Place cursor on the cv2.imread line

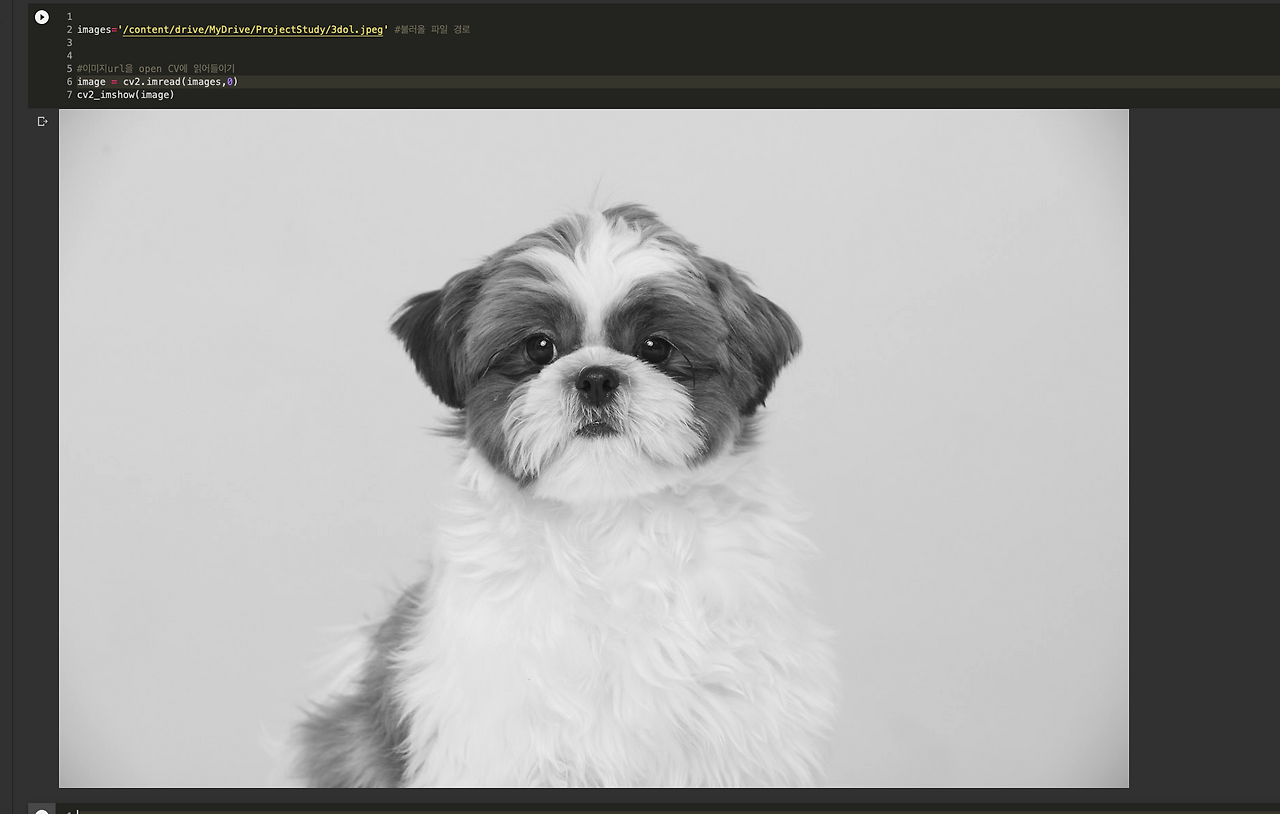(160, 81)
